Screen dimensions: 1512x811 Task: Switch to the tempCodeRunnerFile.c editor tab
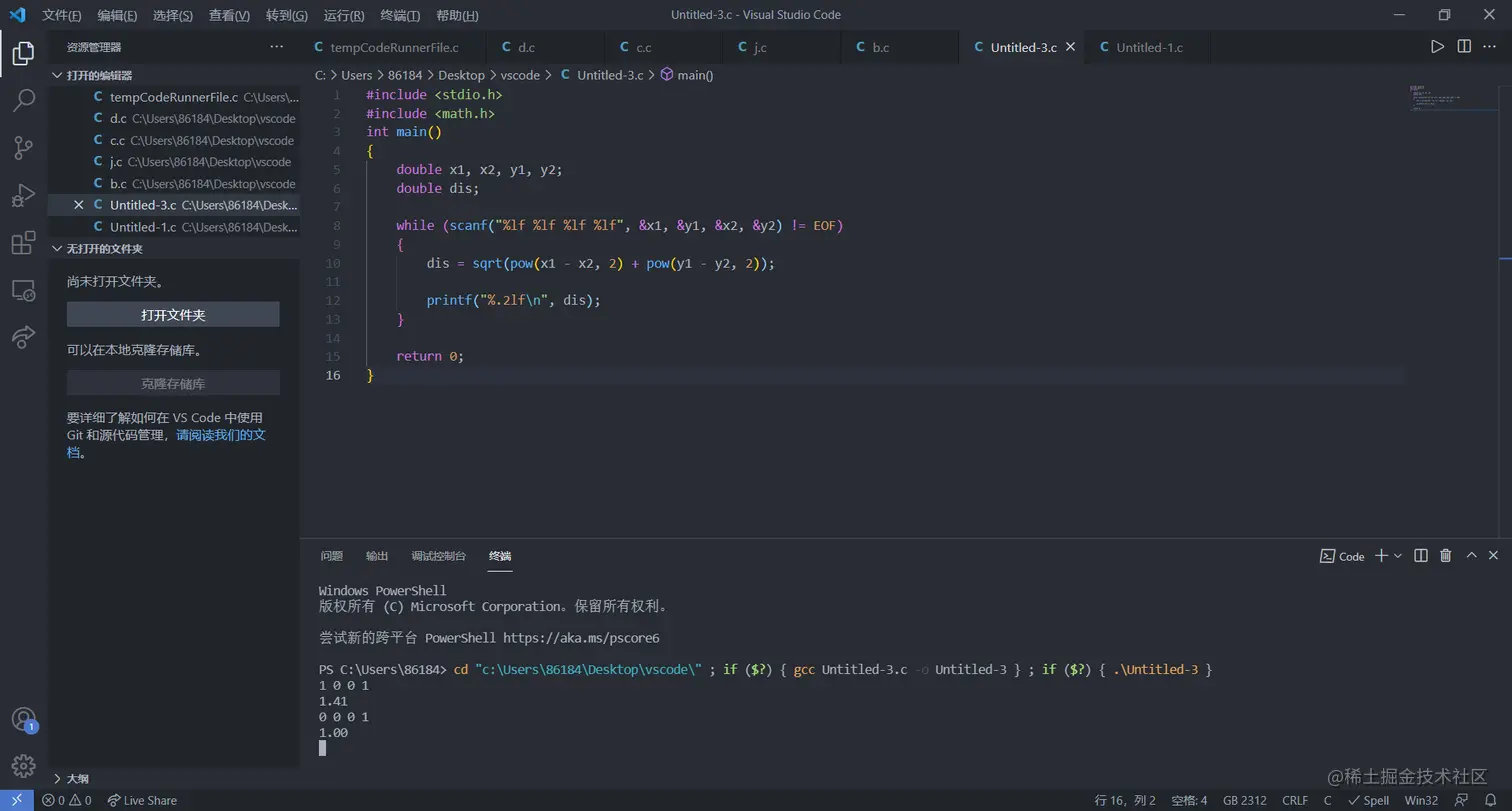pos(393,47)
